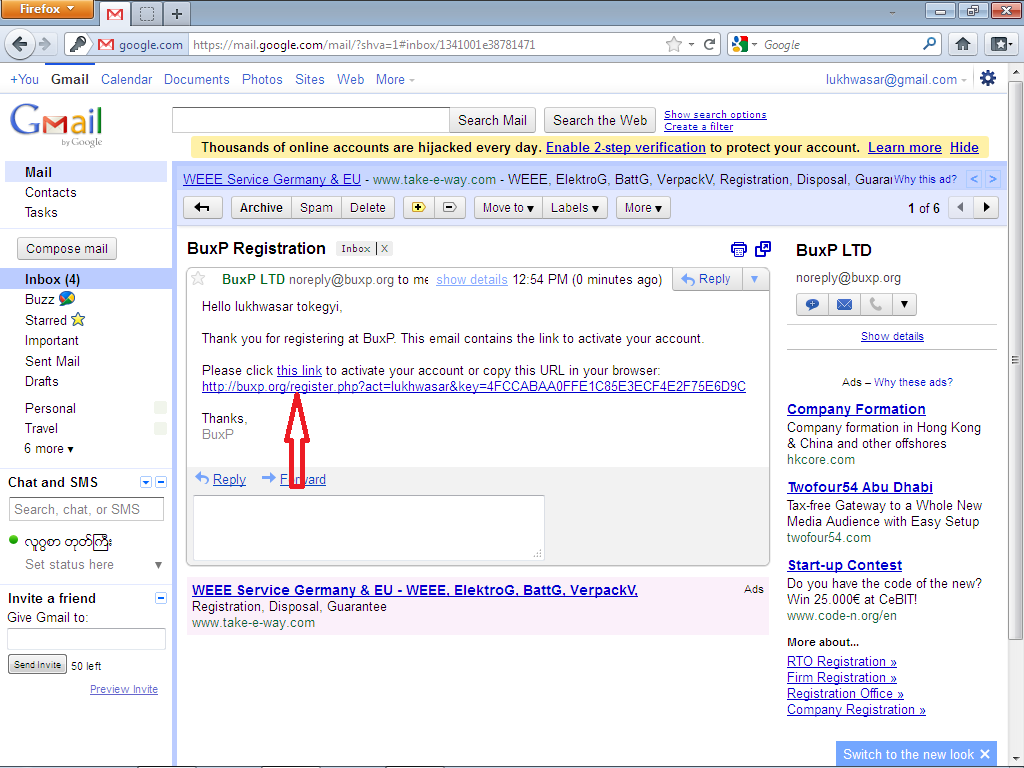1024x768 pixels.
Task: Click Enable 2-step verification link
Action: tap(626, 148)
